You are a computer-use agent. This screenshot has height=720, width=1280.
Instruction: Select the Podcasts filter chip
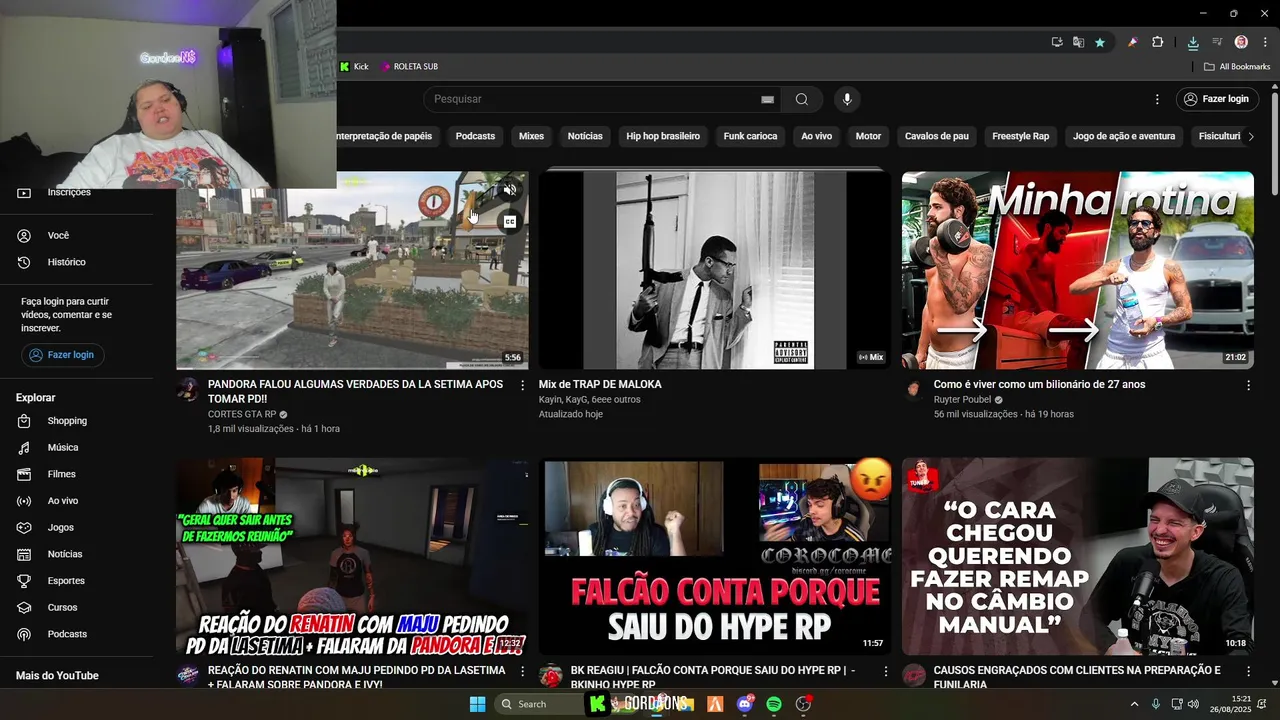point(475,136)
